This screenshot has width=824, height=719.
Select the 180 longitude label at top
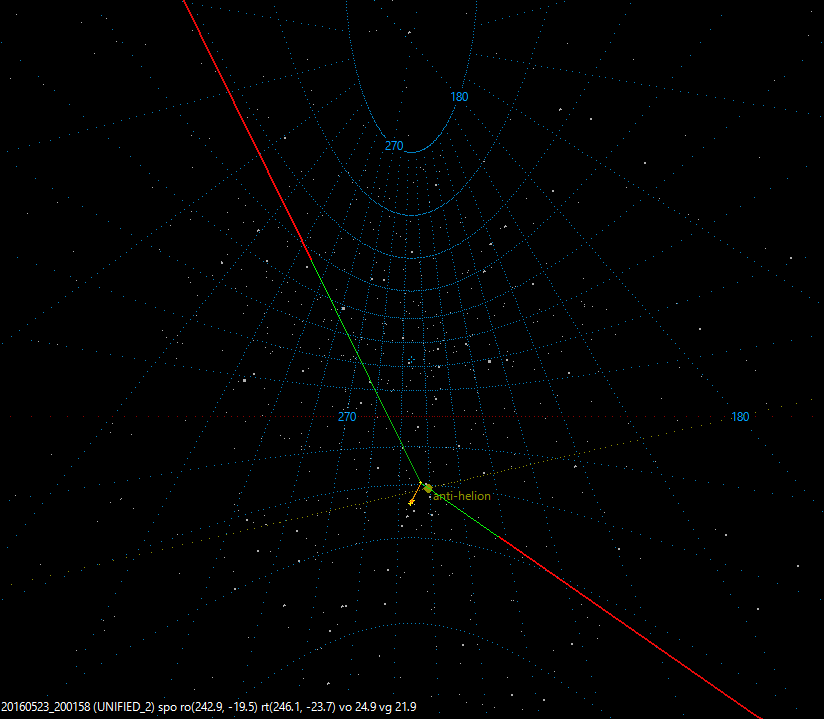pos(458,98)
